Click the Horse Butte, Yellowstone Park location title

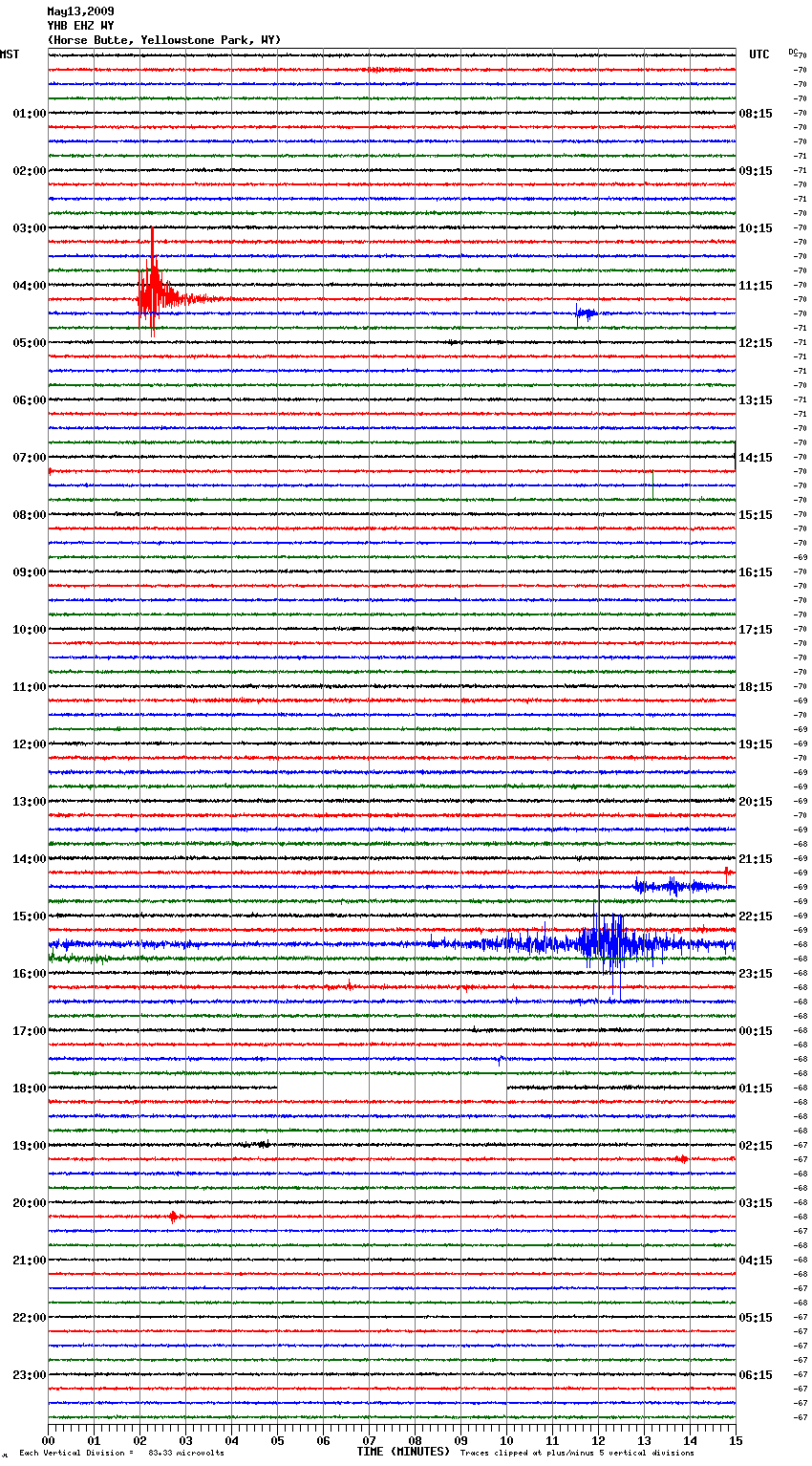(x=164, y=40)
